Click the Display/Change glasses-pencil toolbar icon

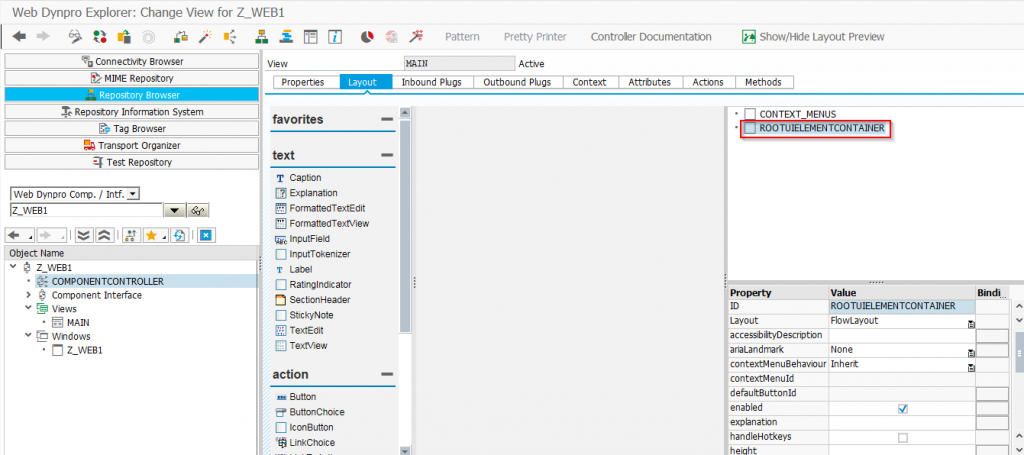[76, 37]
